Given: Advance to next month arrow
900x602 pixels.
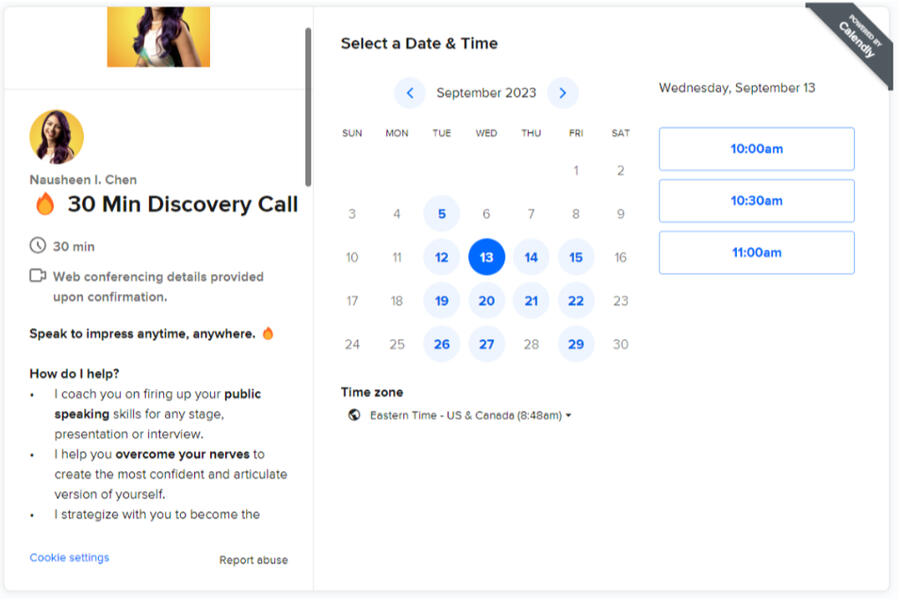Looking at the screenshot, I should (562, 93).
